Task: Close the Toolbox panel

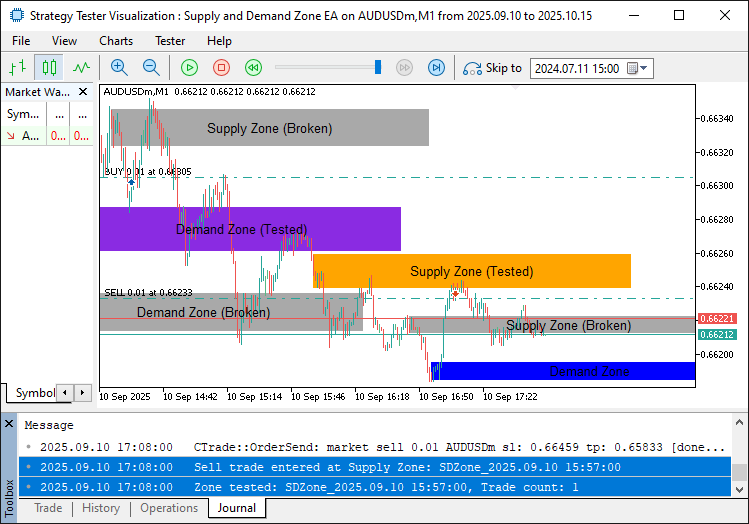Action: (9, 425)
